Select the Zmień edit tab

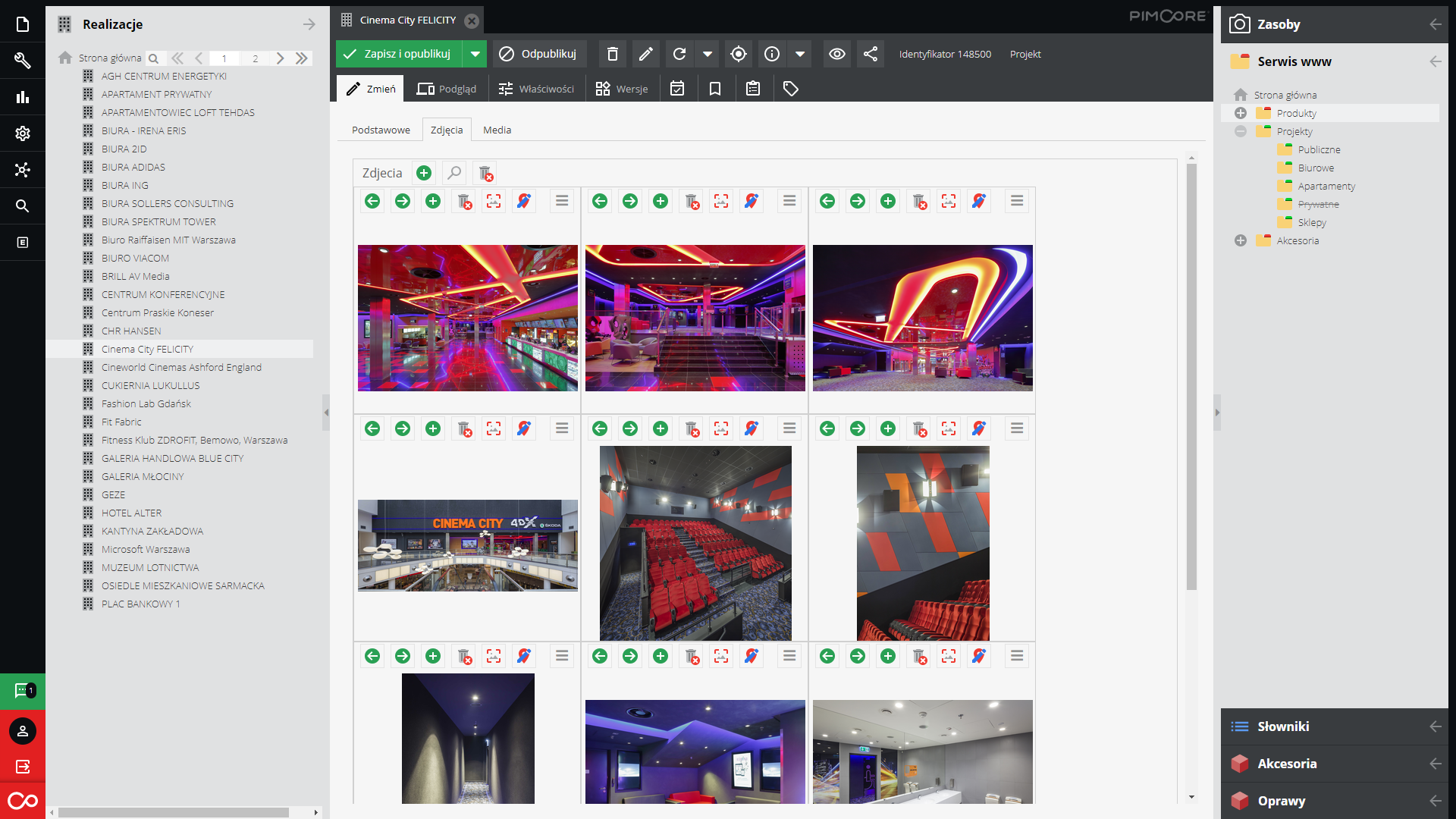click(x=371, y=89)
